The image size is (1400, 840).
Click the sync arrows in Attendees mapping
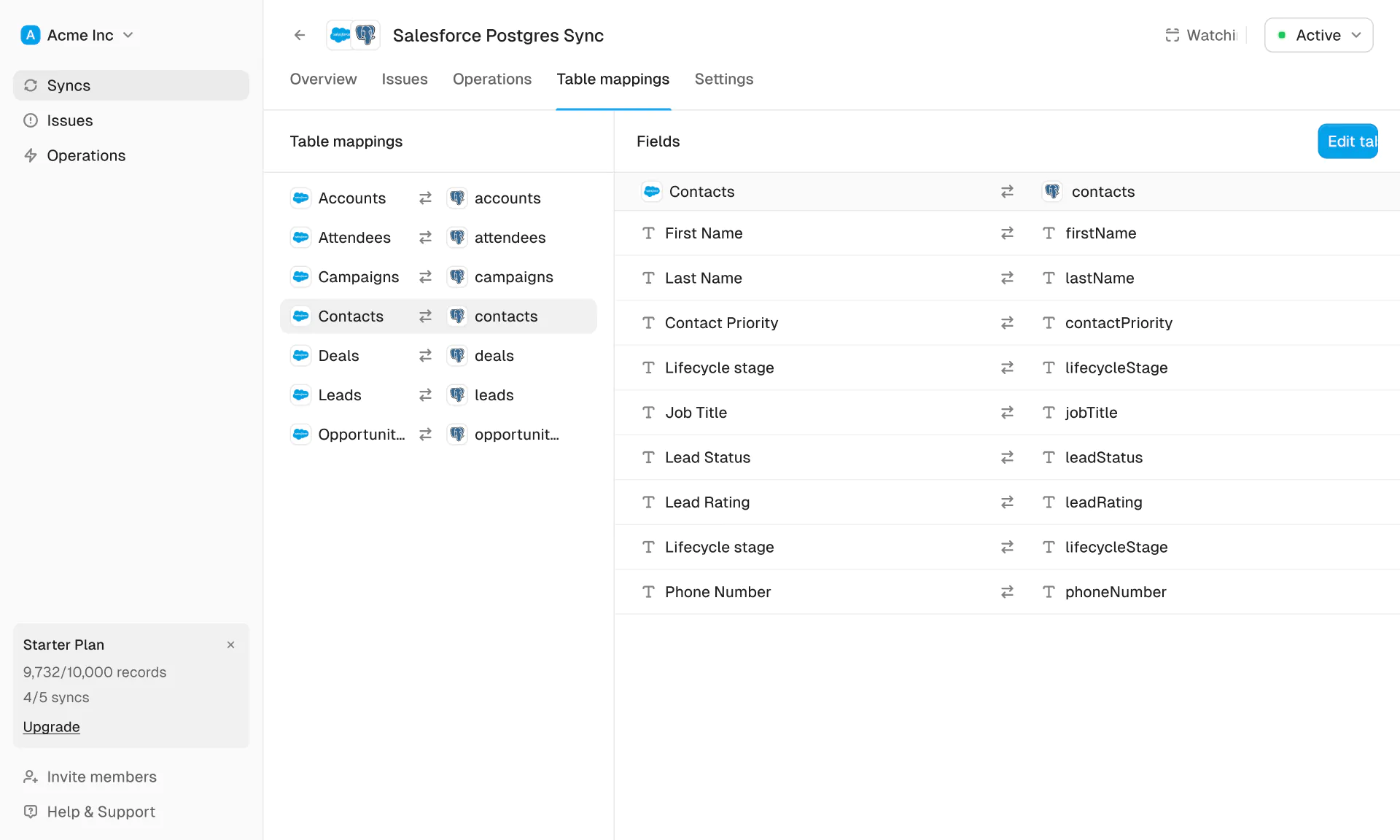pyautogui.click(x=426, y=238)
